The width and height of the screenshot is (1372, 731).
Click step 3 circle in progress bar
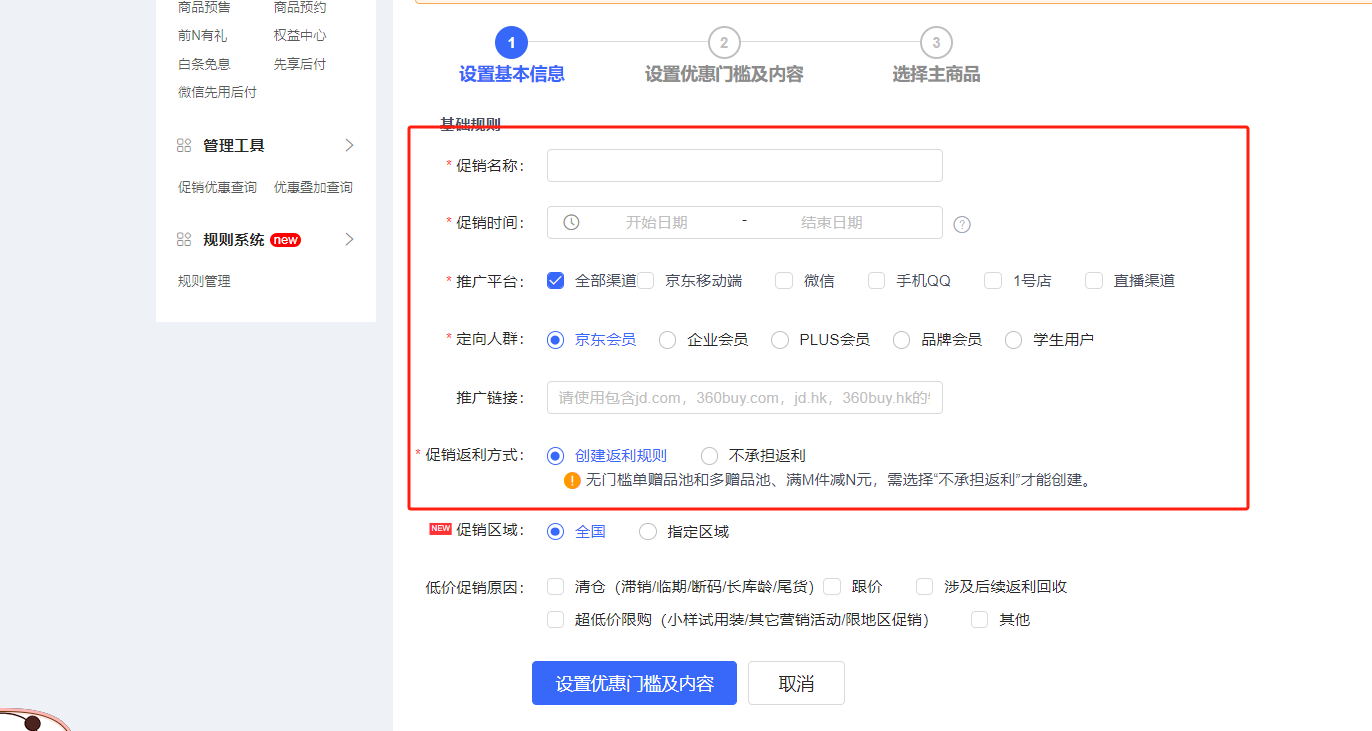click(x=936, y=43)
